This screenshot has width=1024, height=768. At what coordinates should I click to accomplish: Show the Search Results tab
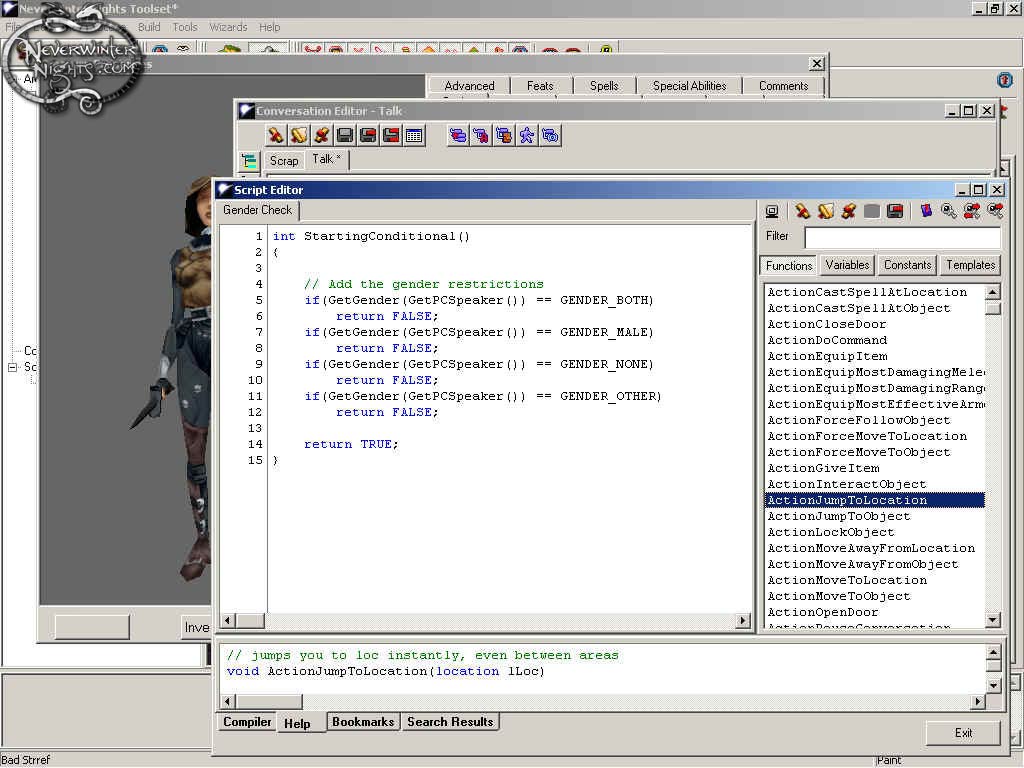[449, 722]
